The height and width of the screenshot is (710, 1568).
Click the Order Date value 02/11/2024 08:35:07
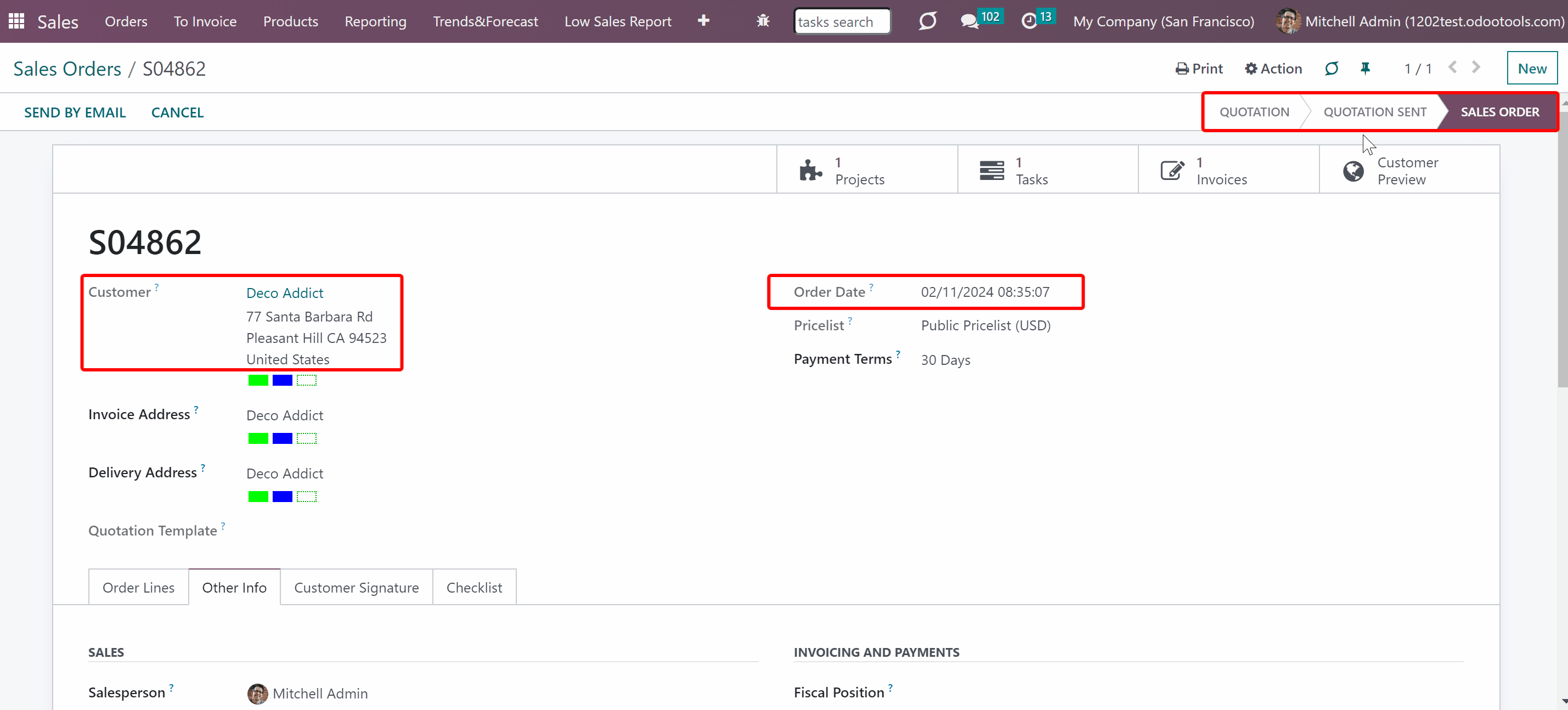click(985, 292)
